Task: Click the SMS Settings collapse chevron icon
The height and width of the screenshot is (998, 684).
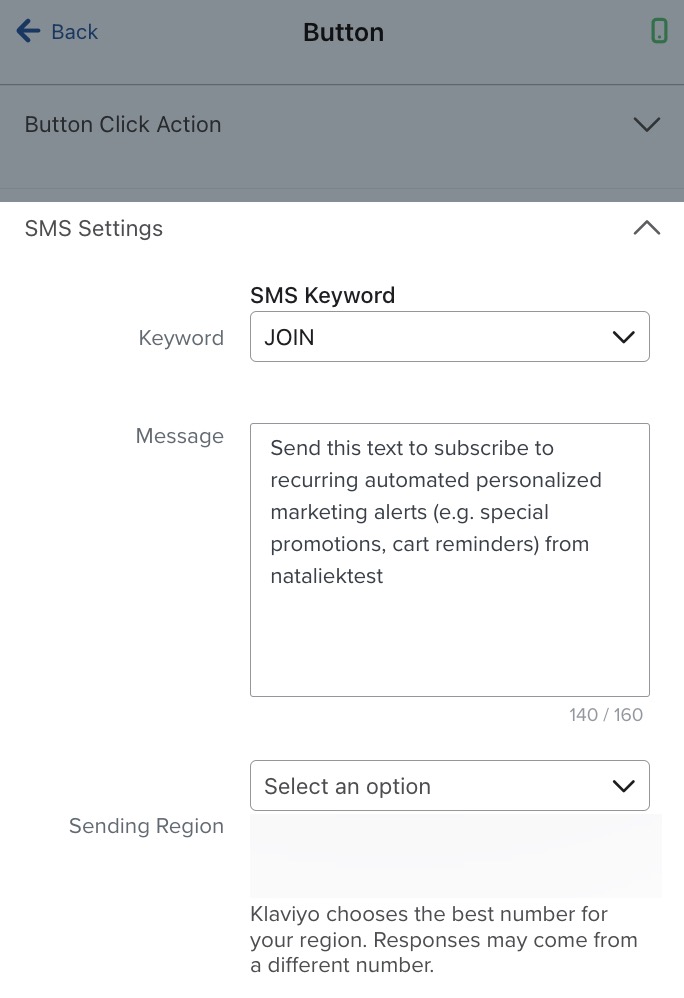Action: (647, 228)
